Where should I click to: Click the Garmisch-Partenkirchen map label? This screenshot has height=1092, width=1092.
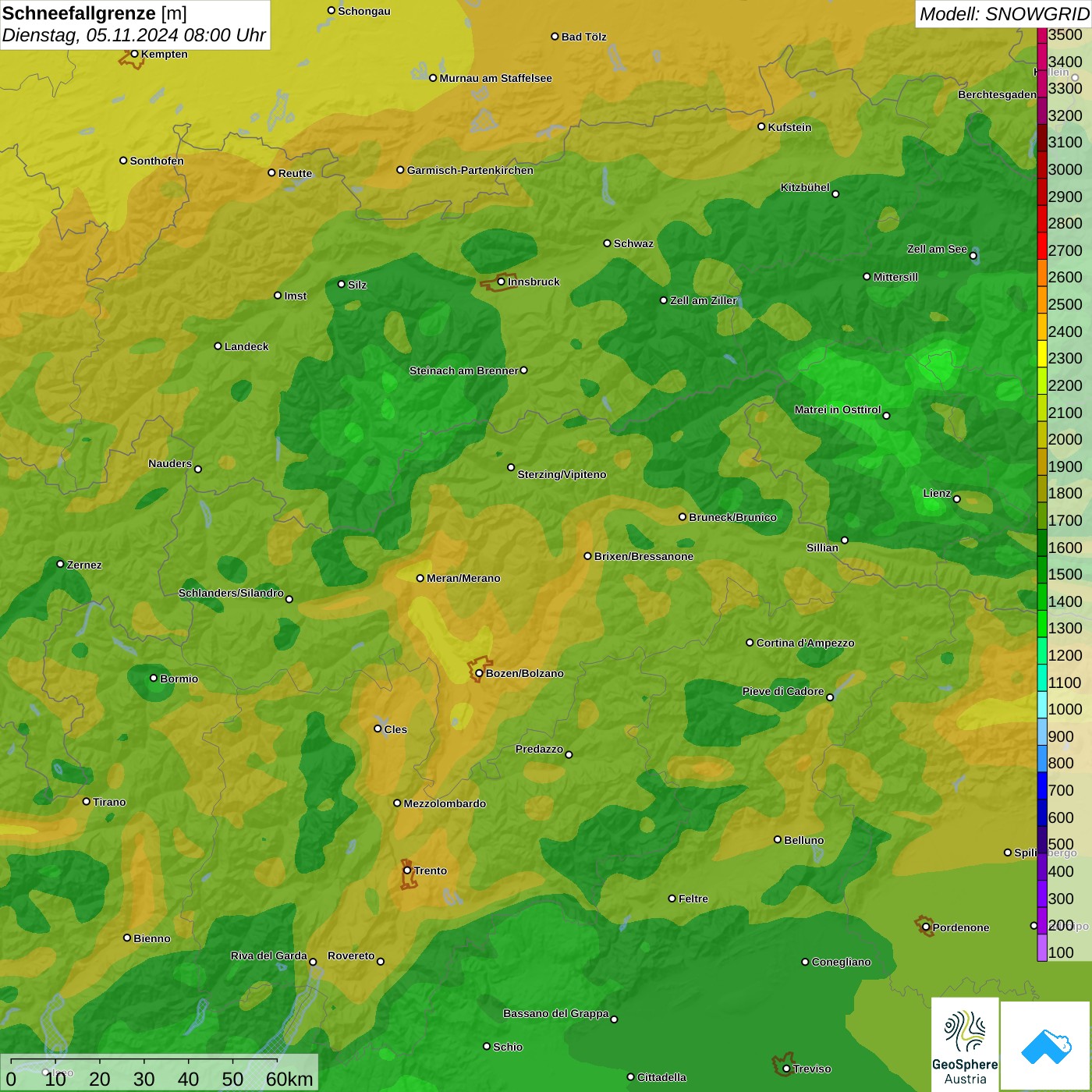click(470, 170)
